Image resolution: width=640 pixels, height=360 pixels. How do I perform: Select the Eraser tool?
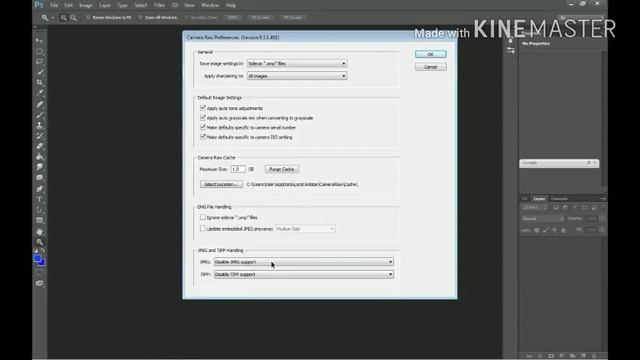pyautogui.click(x=39, y=146)
